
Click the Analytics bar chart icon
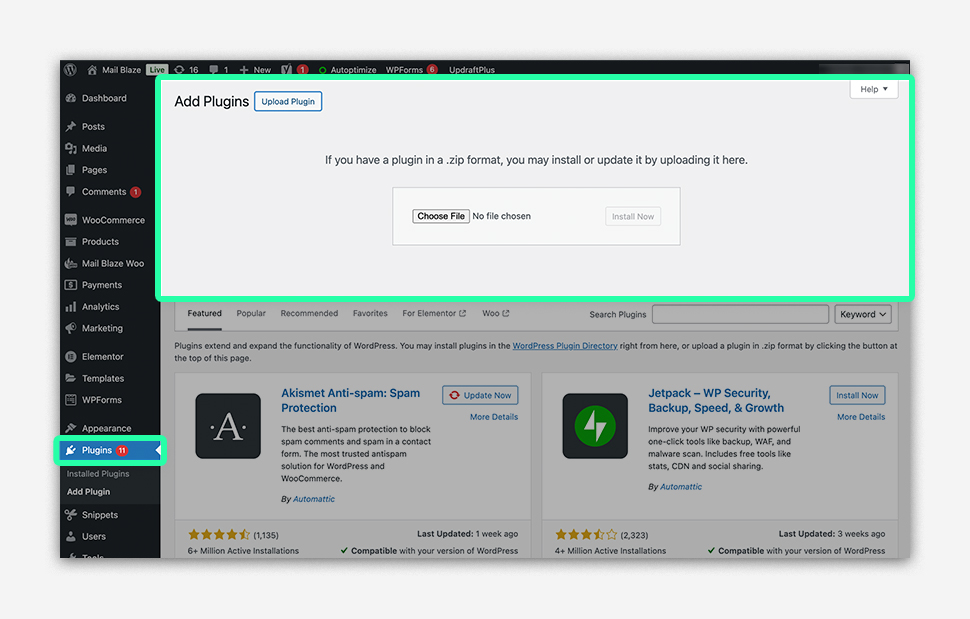(x=71, y=306)
